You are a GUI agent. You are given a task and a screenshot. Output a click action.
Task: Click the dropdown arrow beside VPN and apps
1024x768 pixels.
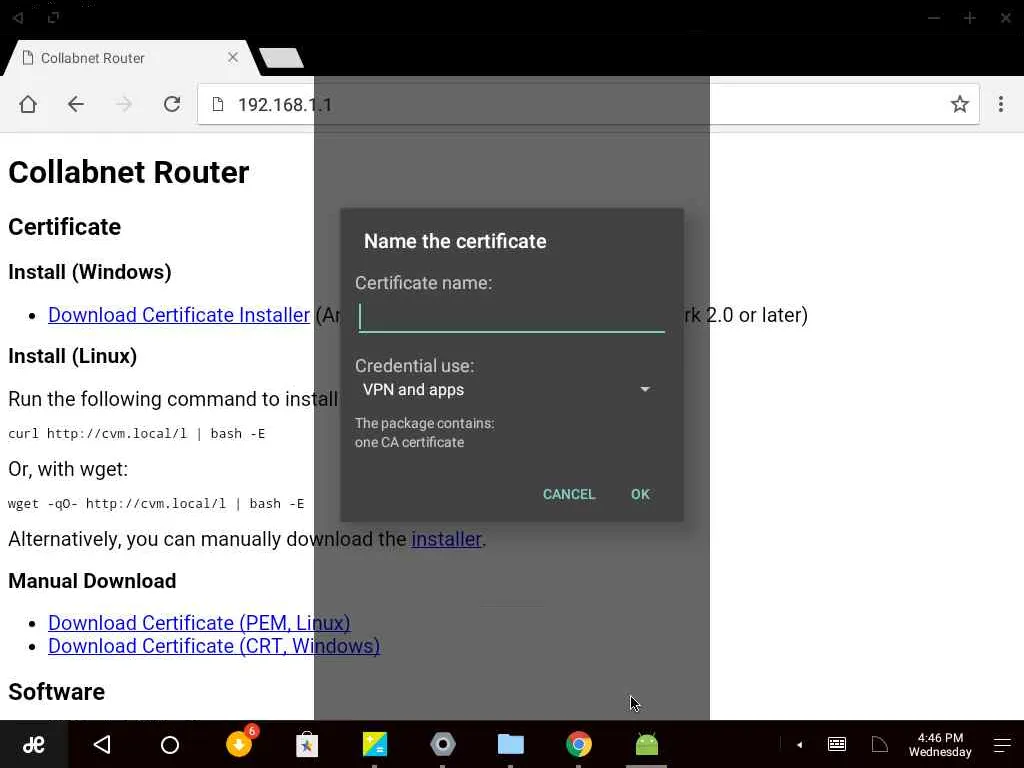coord(645,389)
